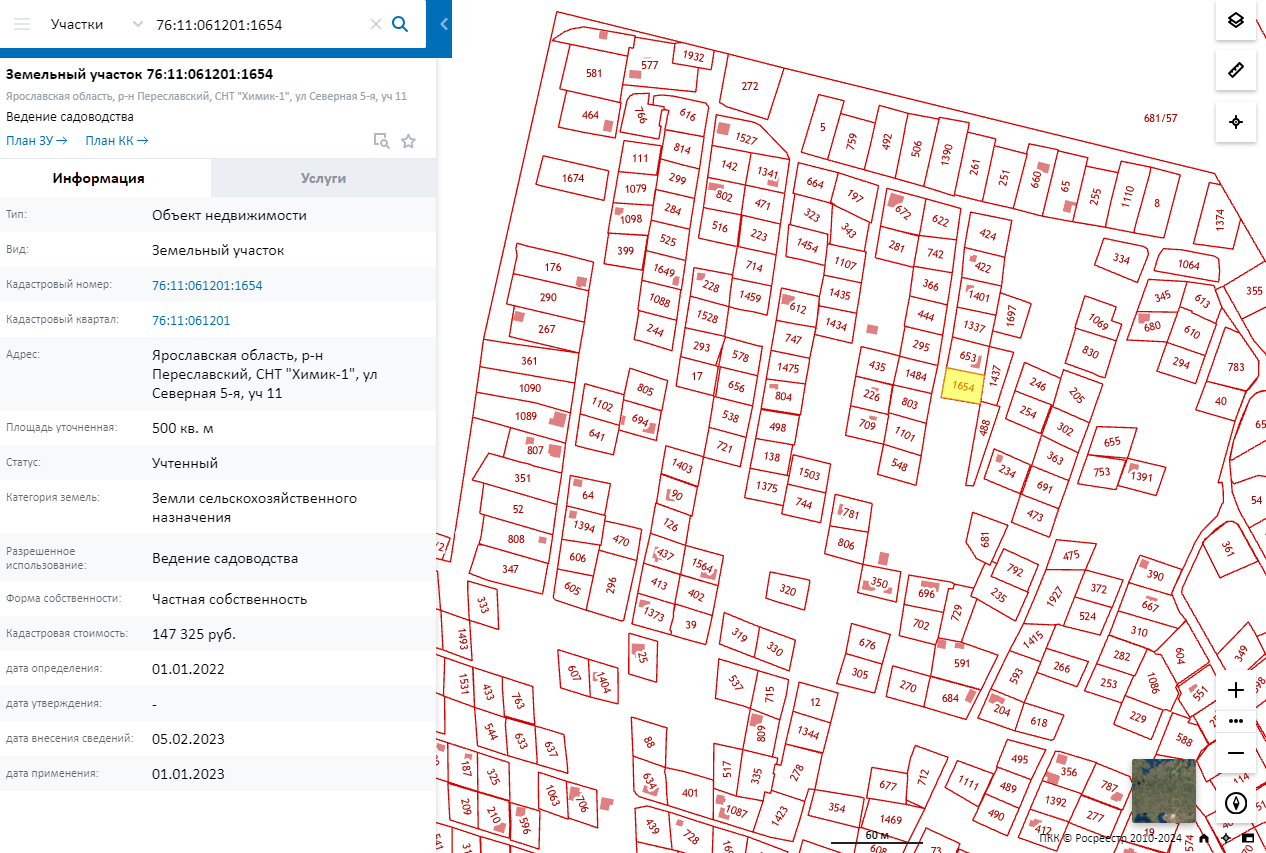The image size is (1266, 853).
Task: Zoom out the map with the minus button
Action: tap(1235, 752)
